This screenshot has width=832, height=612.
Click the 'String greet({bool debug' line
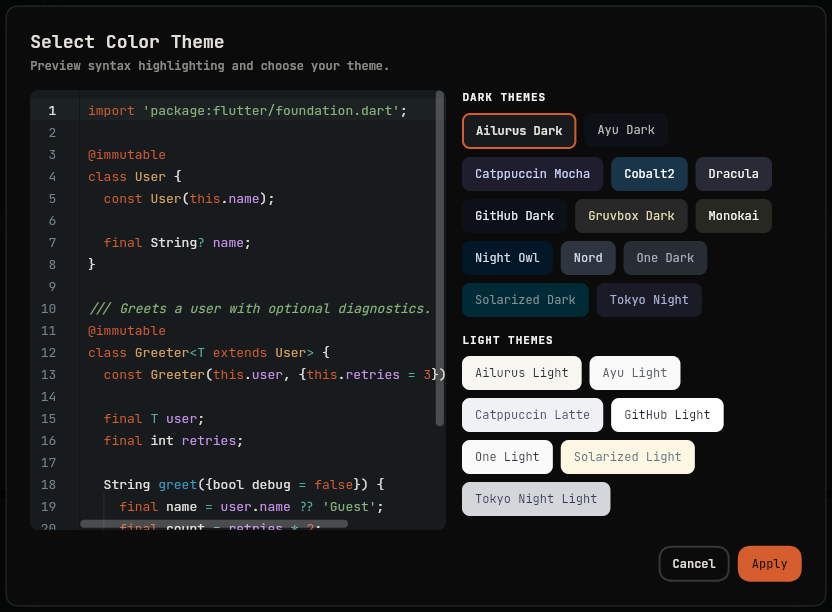244,485
